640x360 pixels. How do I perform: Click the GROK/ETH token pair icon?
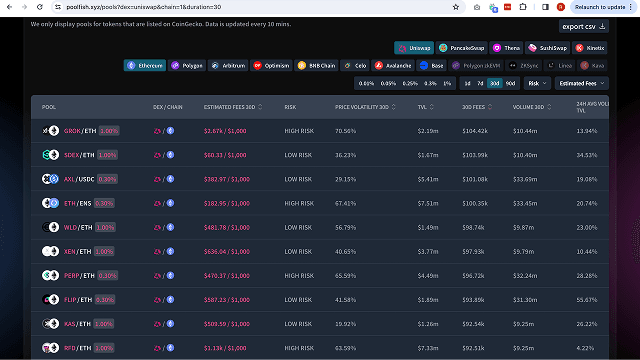pyautogui.click(x=51, y=131)
